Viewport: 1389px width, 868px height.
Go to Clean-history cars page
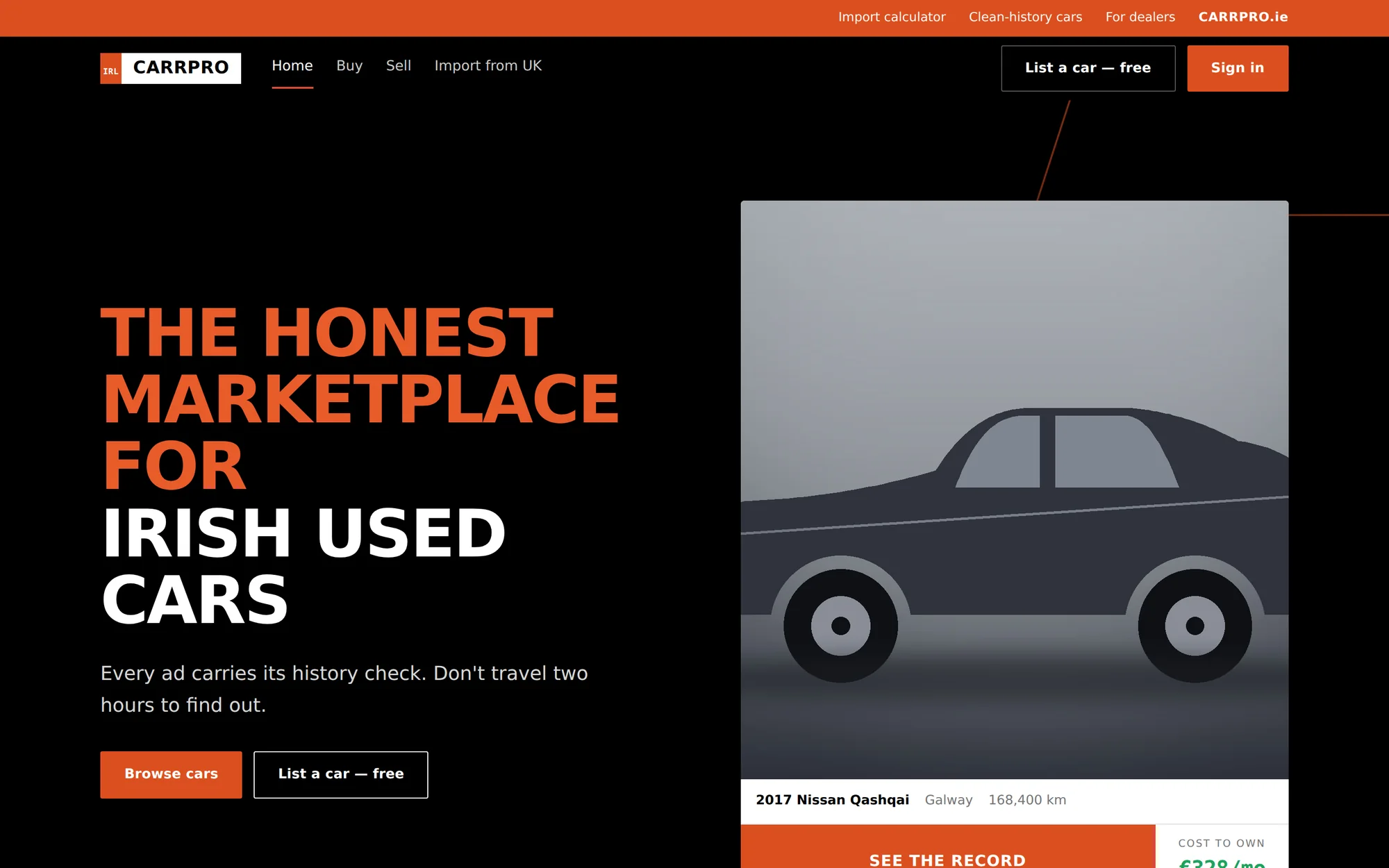tap(1025, 17)
